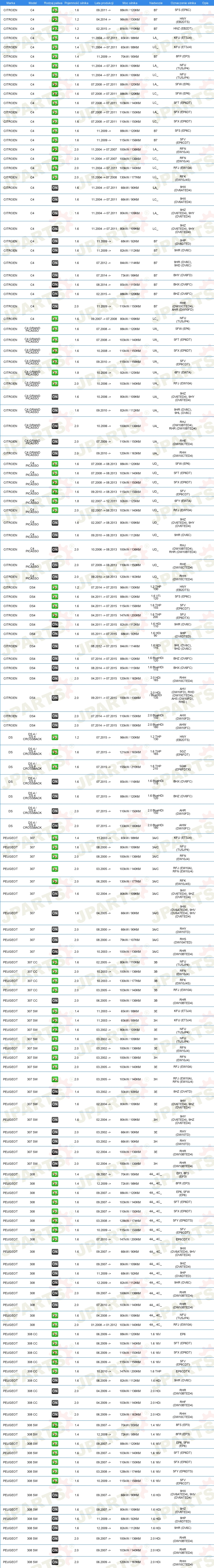
Task: Click petrol icon in C4 HNZ (EB2DT) row
Action: [x=55, y=29]
